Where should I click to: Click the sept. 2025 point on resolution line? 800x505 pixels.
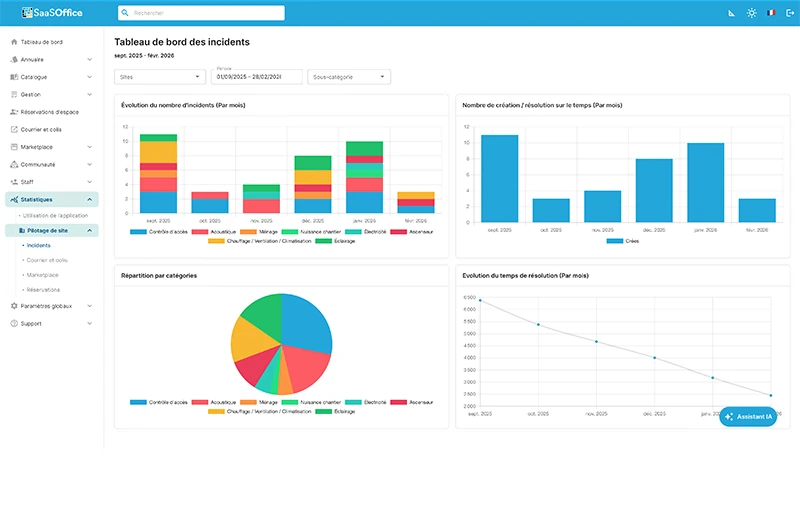(x=480, y=300)
